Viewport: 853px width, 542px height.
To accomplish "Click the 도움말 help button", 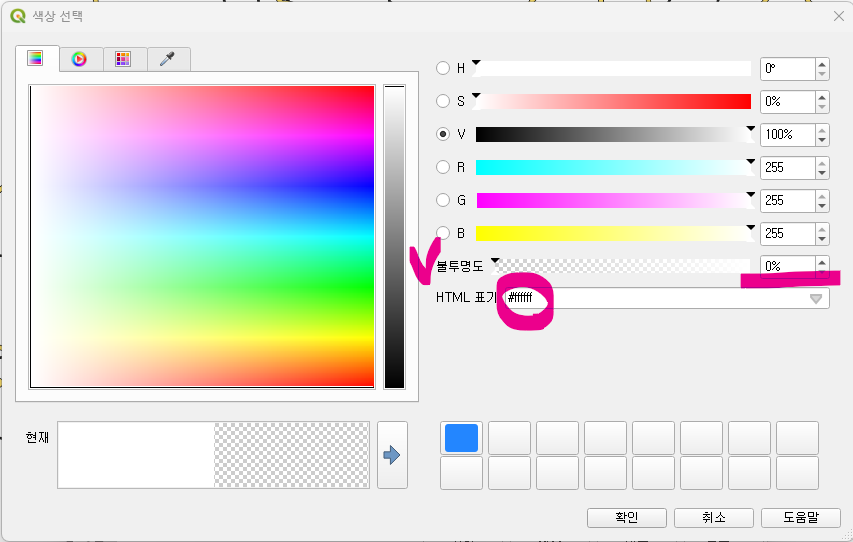I will point(801,518).
